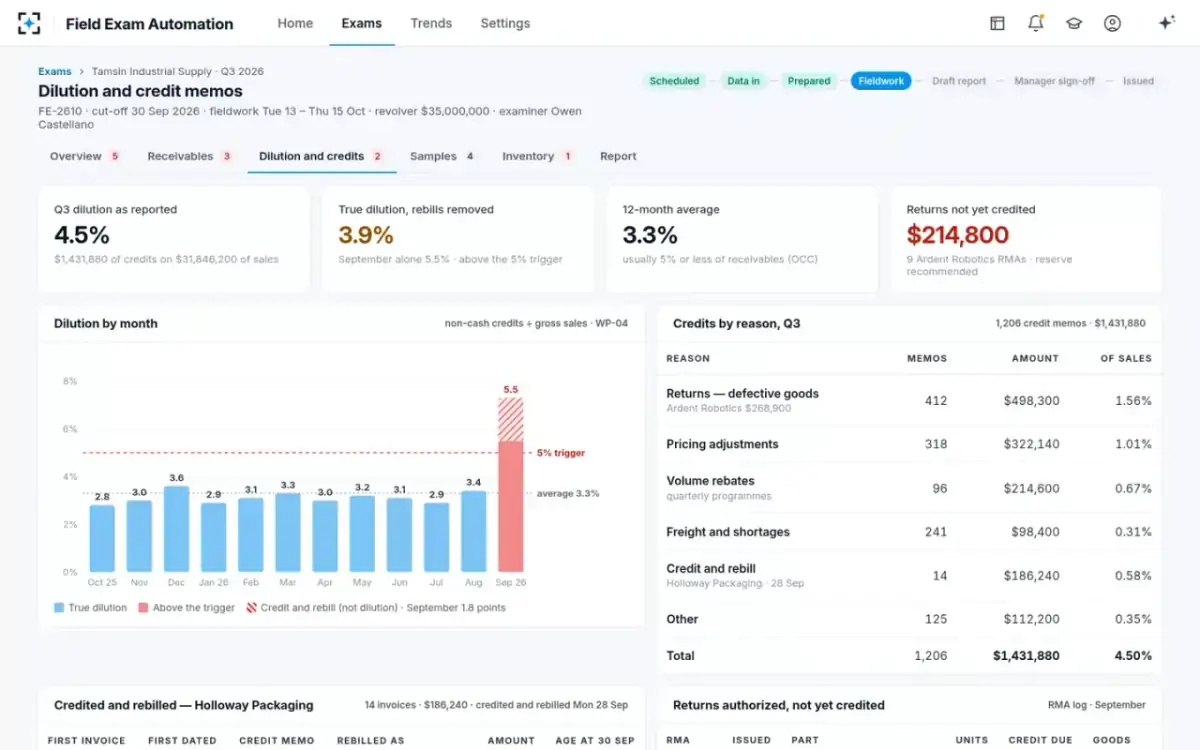Click the Scheduled stage pill
The image size is (1200, 750).
[674, 81]
